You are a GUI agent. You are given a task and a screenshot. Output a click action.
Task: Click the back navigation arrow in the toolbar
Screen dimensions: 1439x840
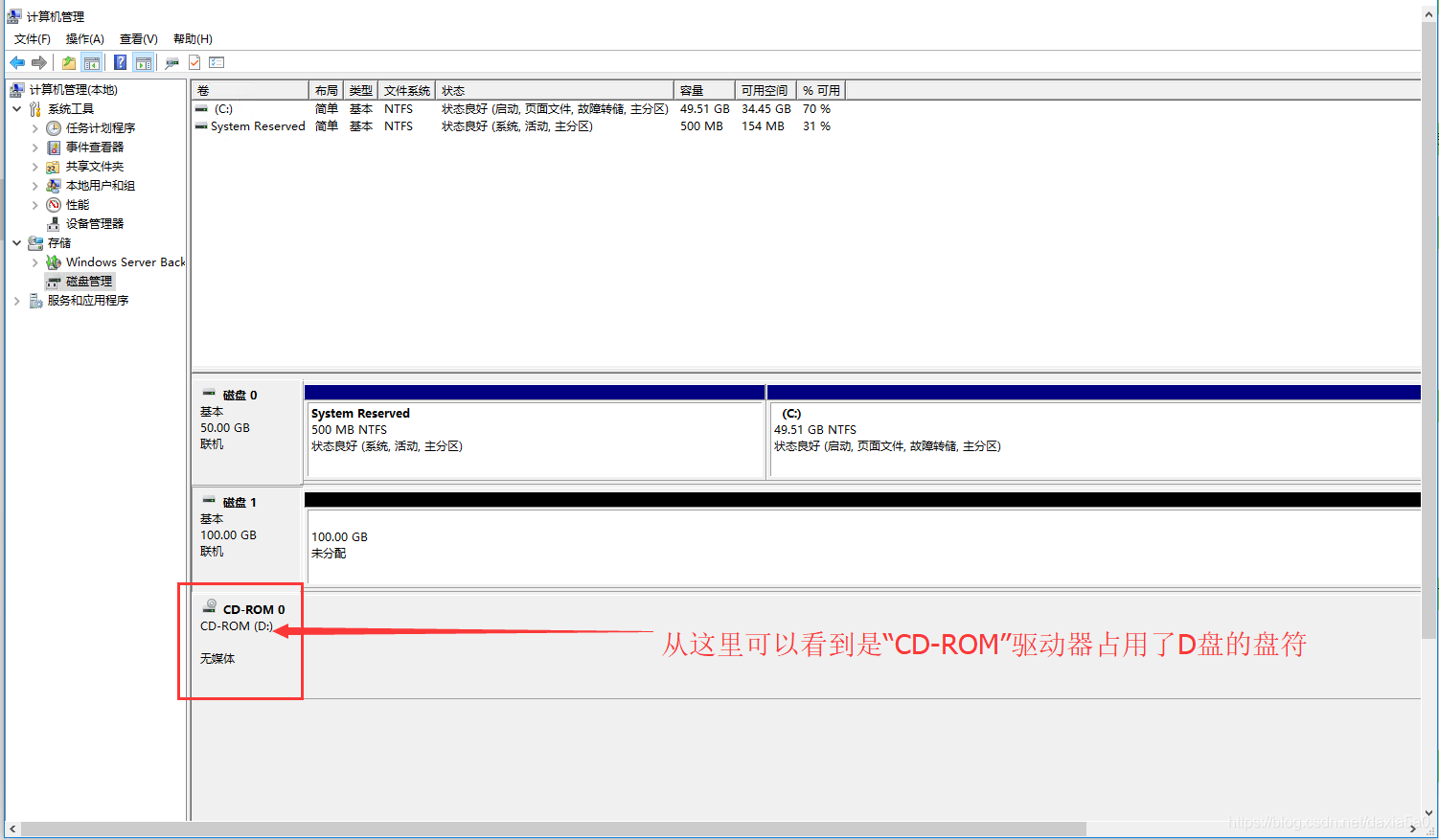click(16, 62)
